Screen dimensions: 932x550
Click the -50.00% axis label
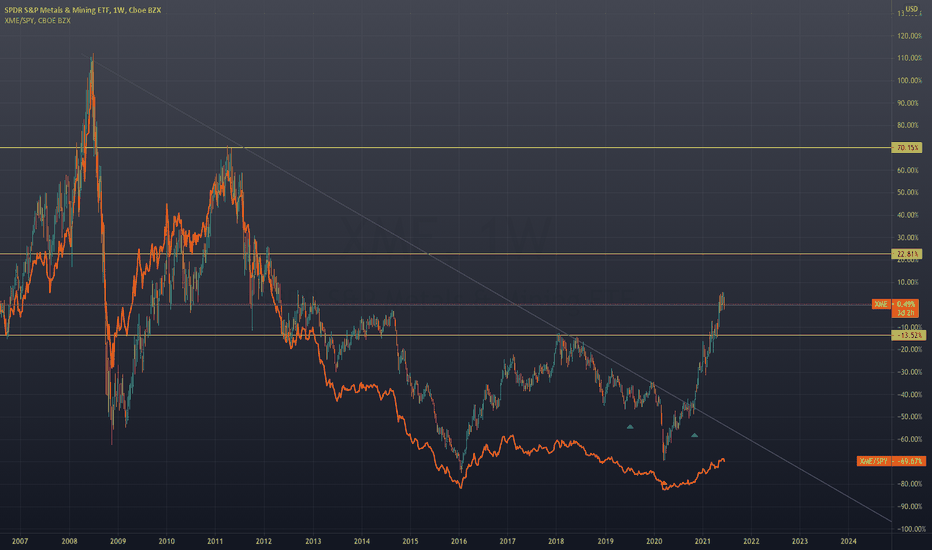point(909,417)
